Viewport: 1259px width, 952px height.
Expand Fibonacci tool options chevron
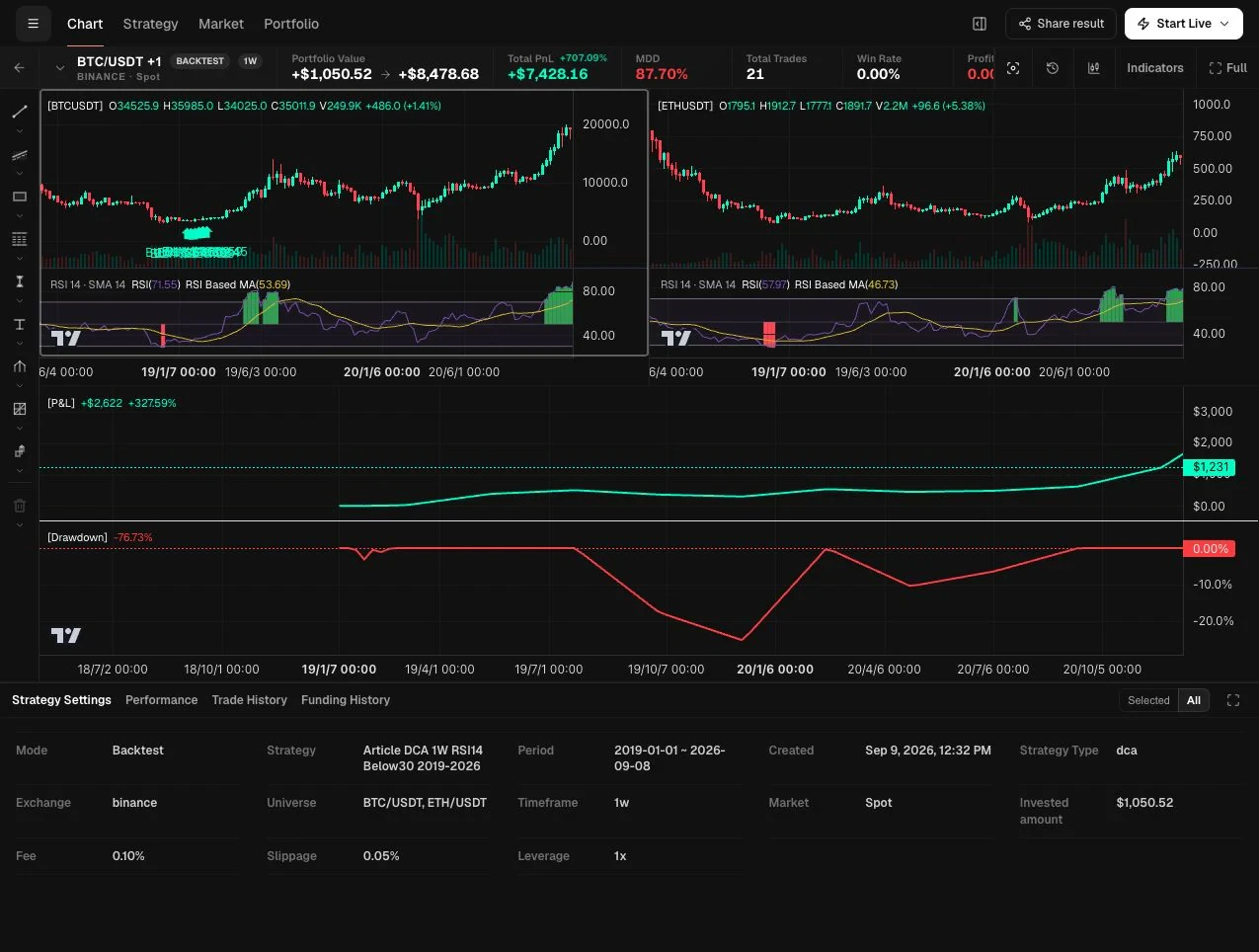tap(19, 259)
